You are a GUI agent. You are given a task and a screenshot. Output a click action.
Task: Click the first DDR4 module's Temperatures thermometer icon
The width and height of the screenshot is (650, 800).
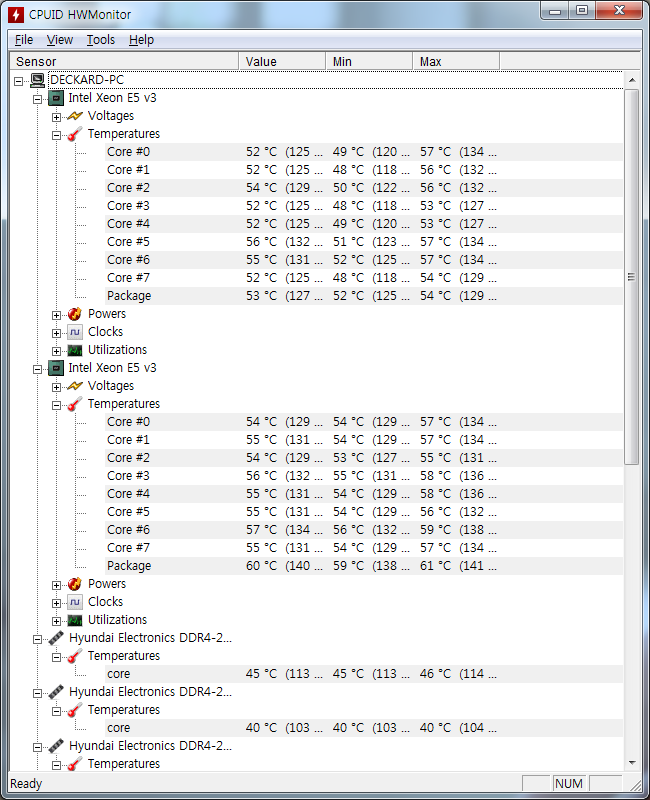click(x=74, y=656)
